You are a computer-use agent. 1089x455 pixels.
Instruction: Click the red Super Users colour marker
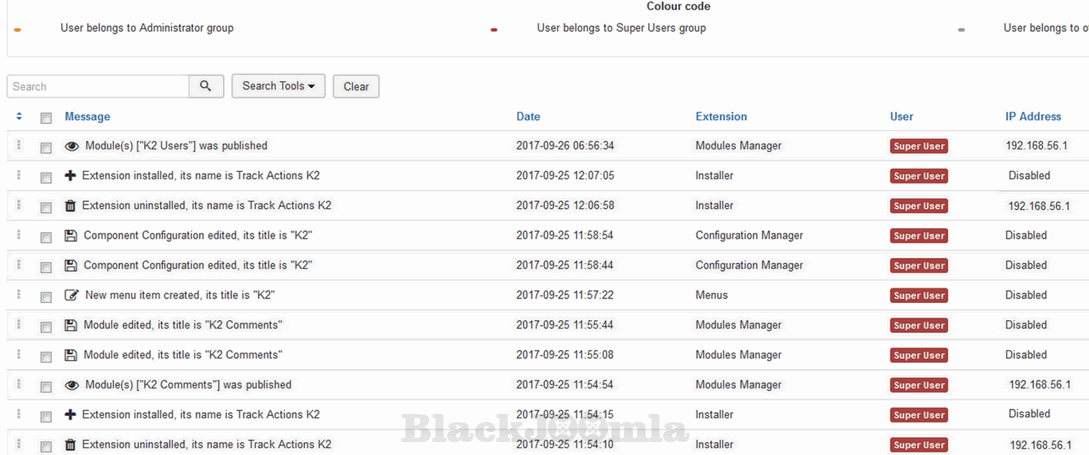[x=494, y=30]
